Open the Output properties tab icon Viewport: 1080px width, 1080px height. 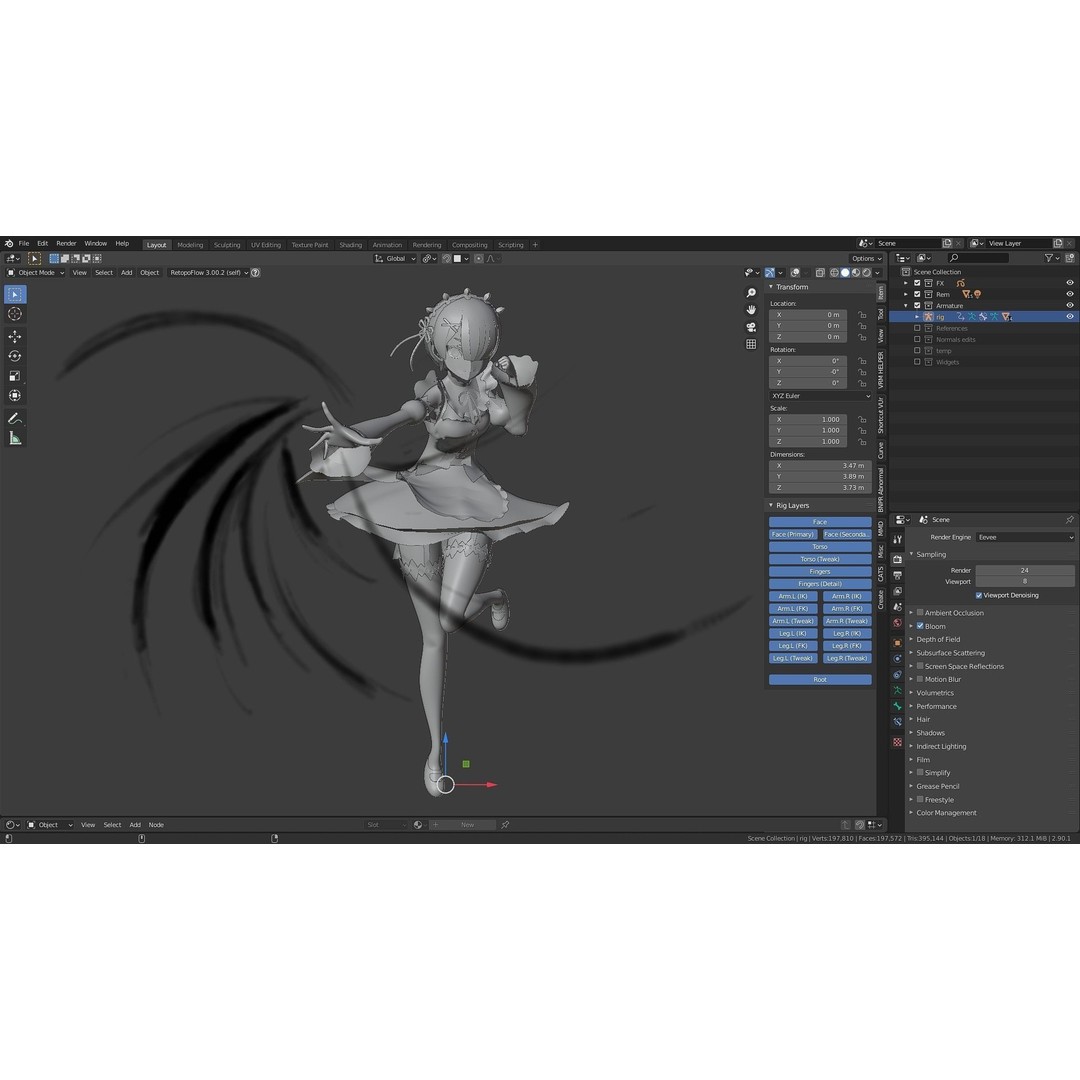tap(897, 575)
